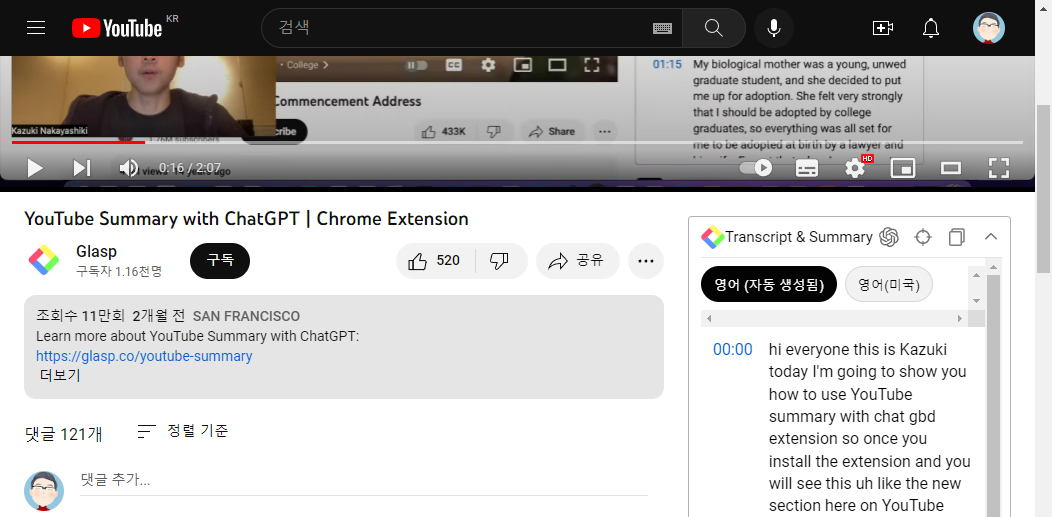Collapse the Transcript & Summary panel
The image size is (1052, 517).
(x=991, y=237)
